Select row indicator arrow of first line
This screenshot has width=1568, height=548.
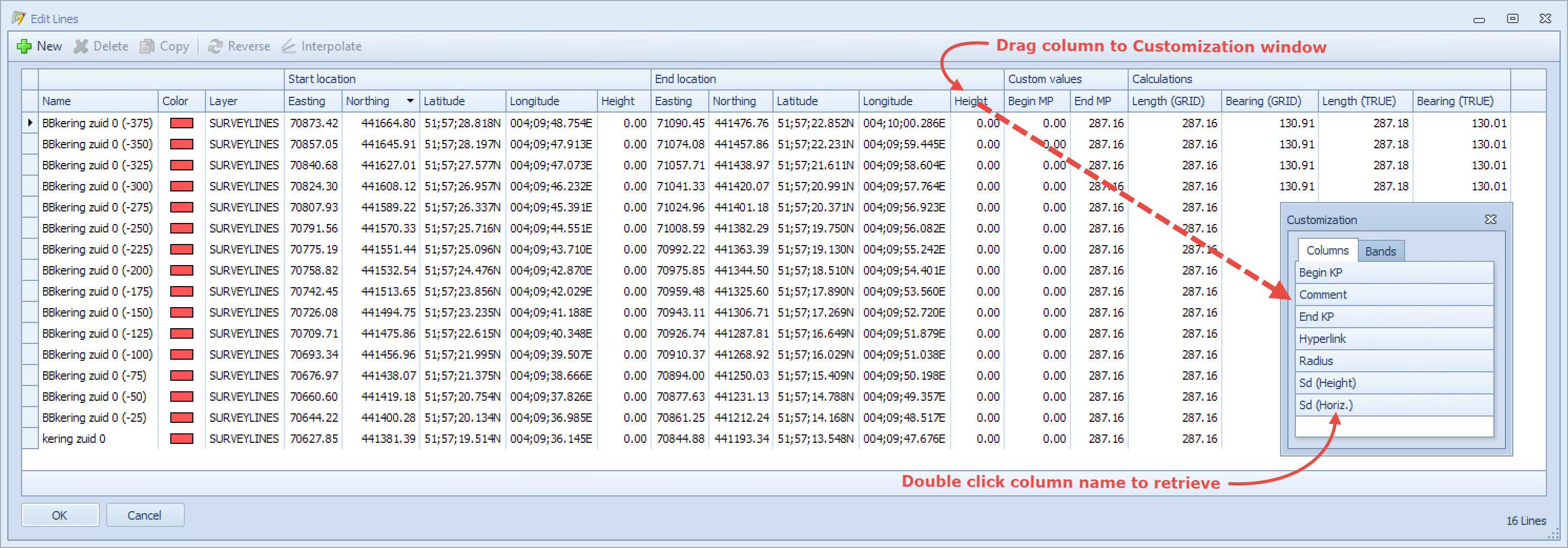(30, 123)
